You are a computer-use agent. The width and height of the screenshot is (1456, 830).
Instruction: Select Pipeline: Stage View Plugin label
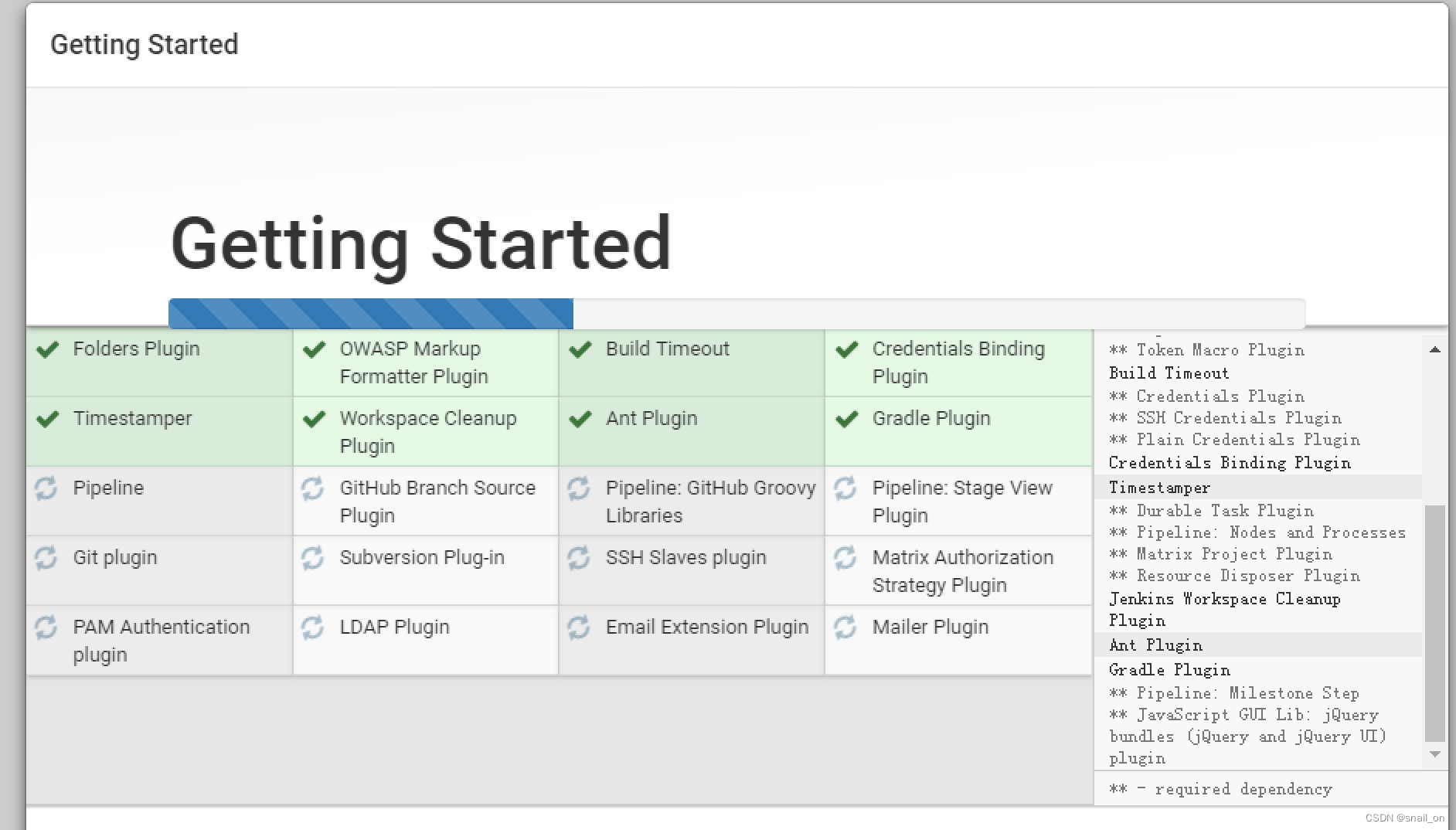[962, 502]
